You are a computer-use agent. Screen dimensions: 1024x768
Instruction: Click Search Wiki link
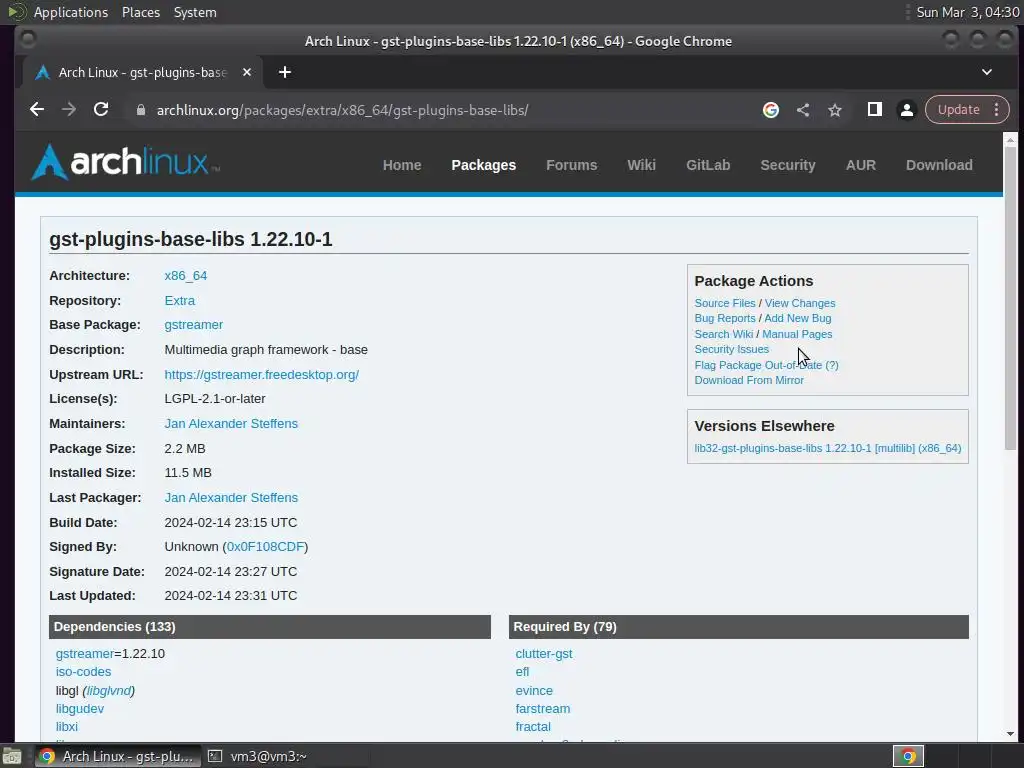point(724,334)
